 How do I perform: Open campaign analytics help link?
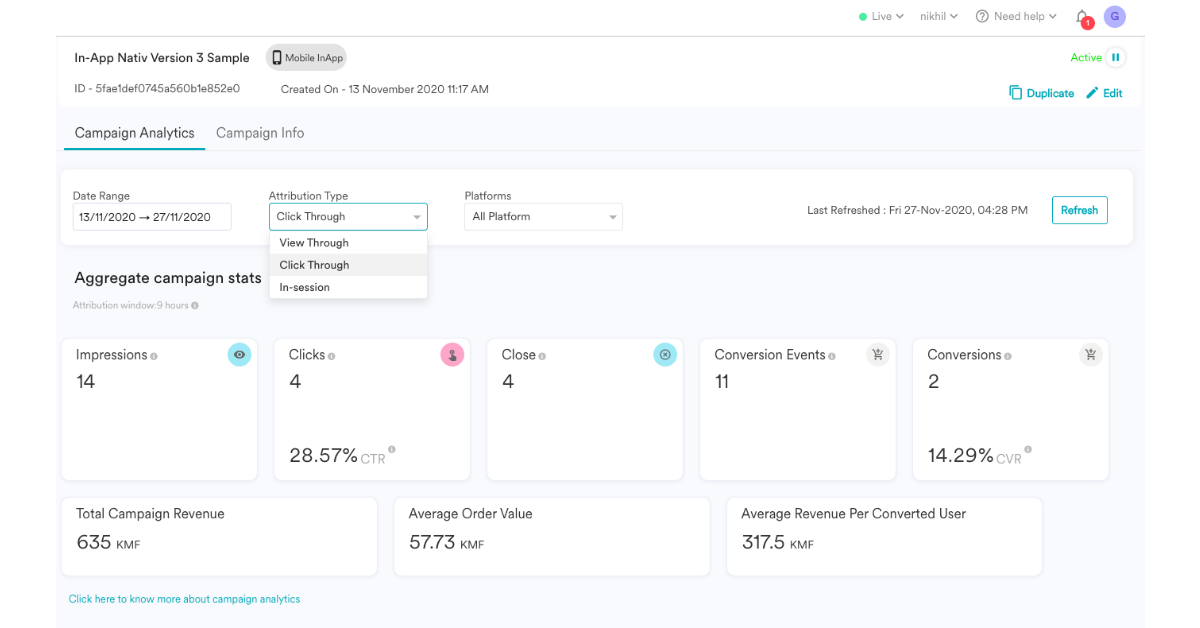(x=184, y=599)
